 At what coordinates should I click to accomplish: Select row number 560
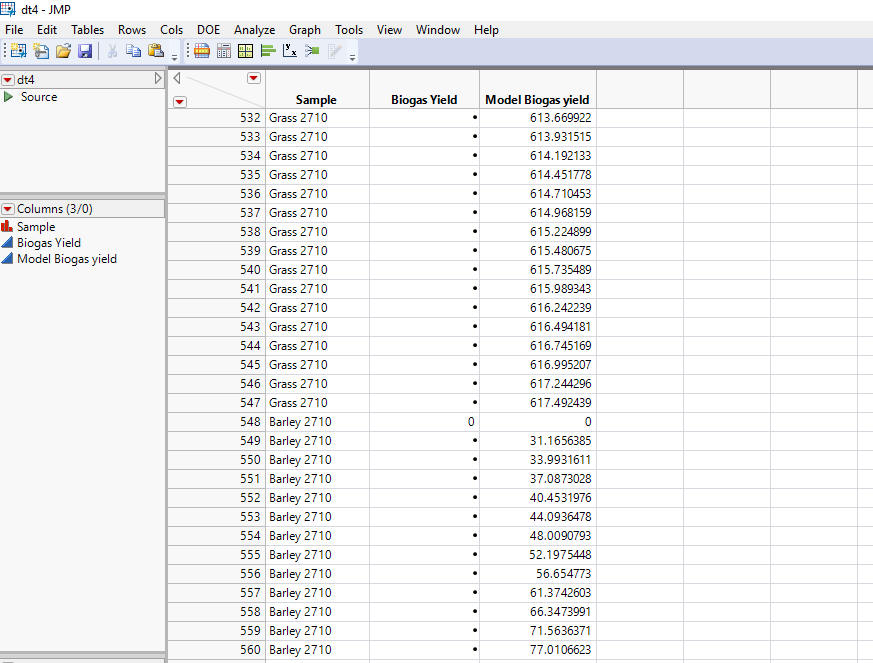251,650
